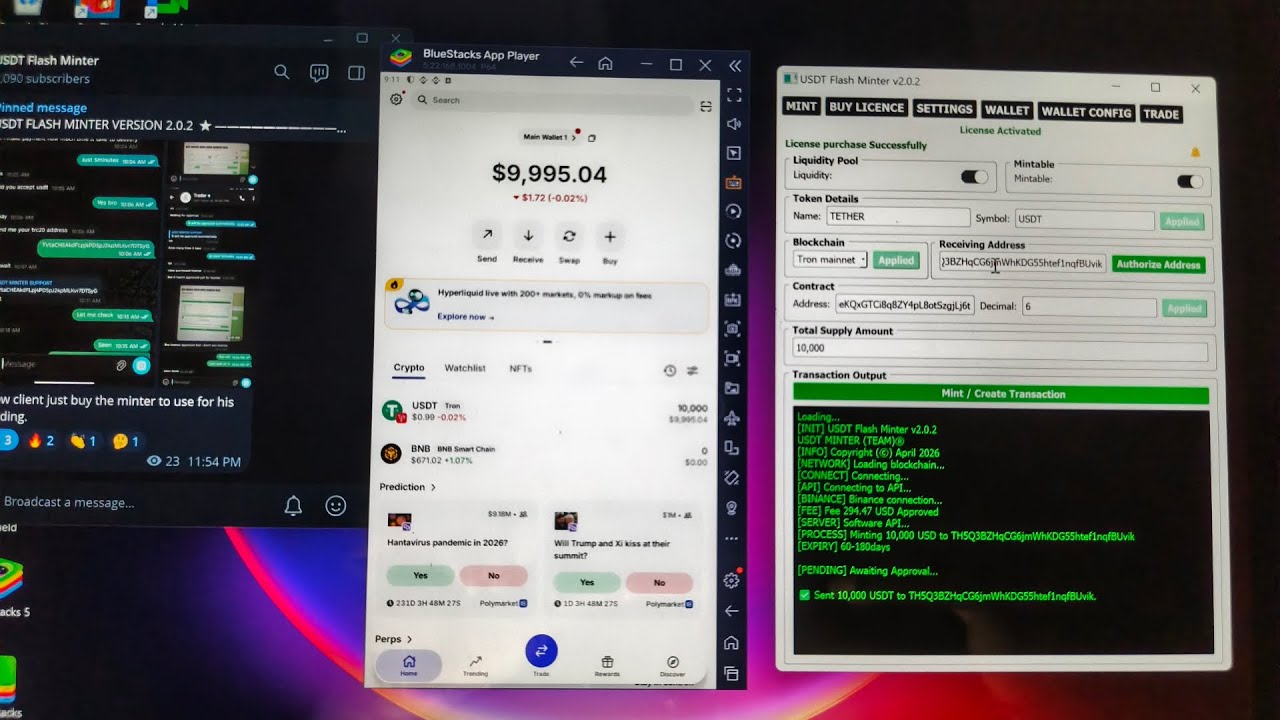Screen dimensions: 1280x720
Task: Click the BlueStacks title bar back arrow
Action: (x=576, y=63)
